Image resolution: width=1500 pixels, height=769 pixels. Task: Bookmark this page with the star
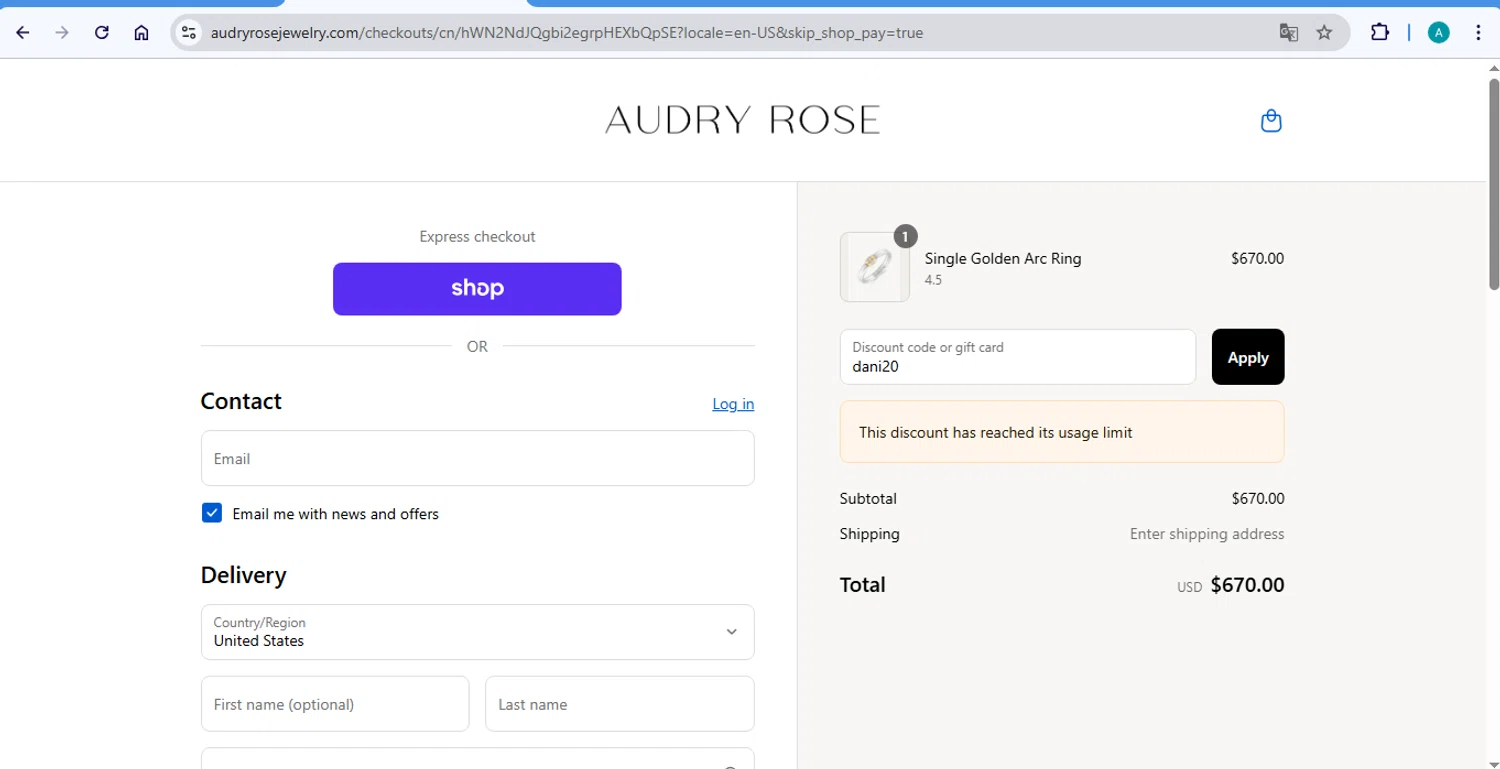click(1324, 32)
